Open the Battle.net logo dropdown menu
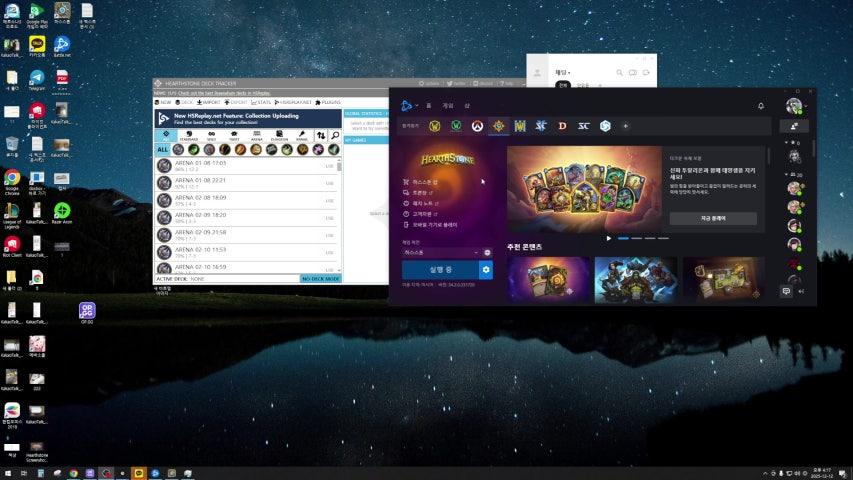Screen dimensions: 853x480 pyautogui.click(x=410, y=106)
